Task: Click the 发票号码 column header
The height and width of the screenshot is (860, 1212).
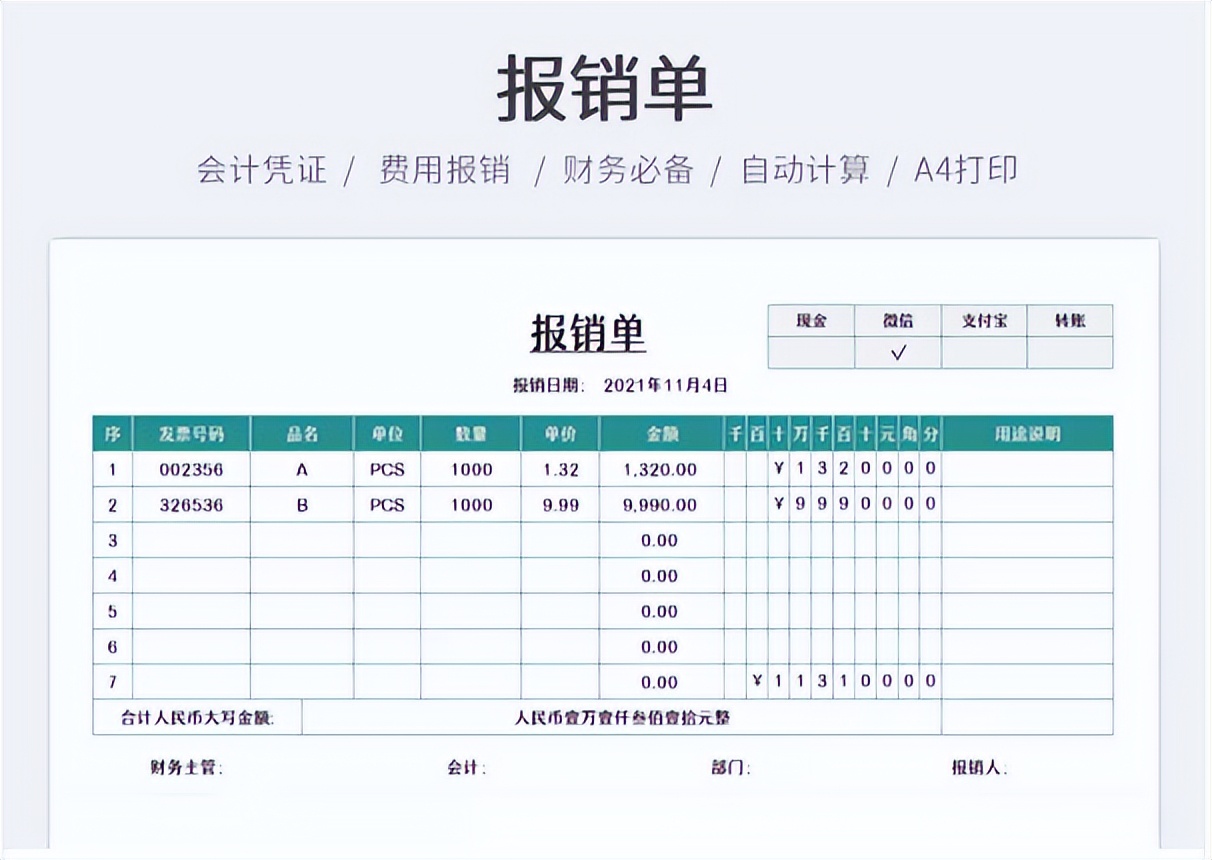Action: (x=193, y=432)
